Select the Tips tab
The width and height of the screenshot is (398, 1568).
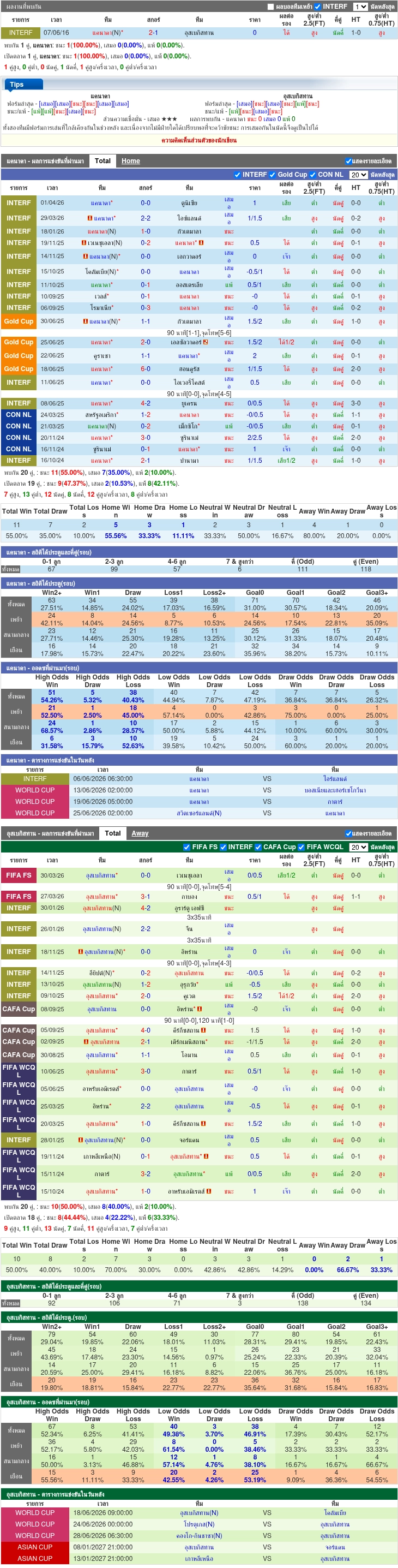23,85
